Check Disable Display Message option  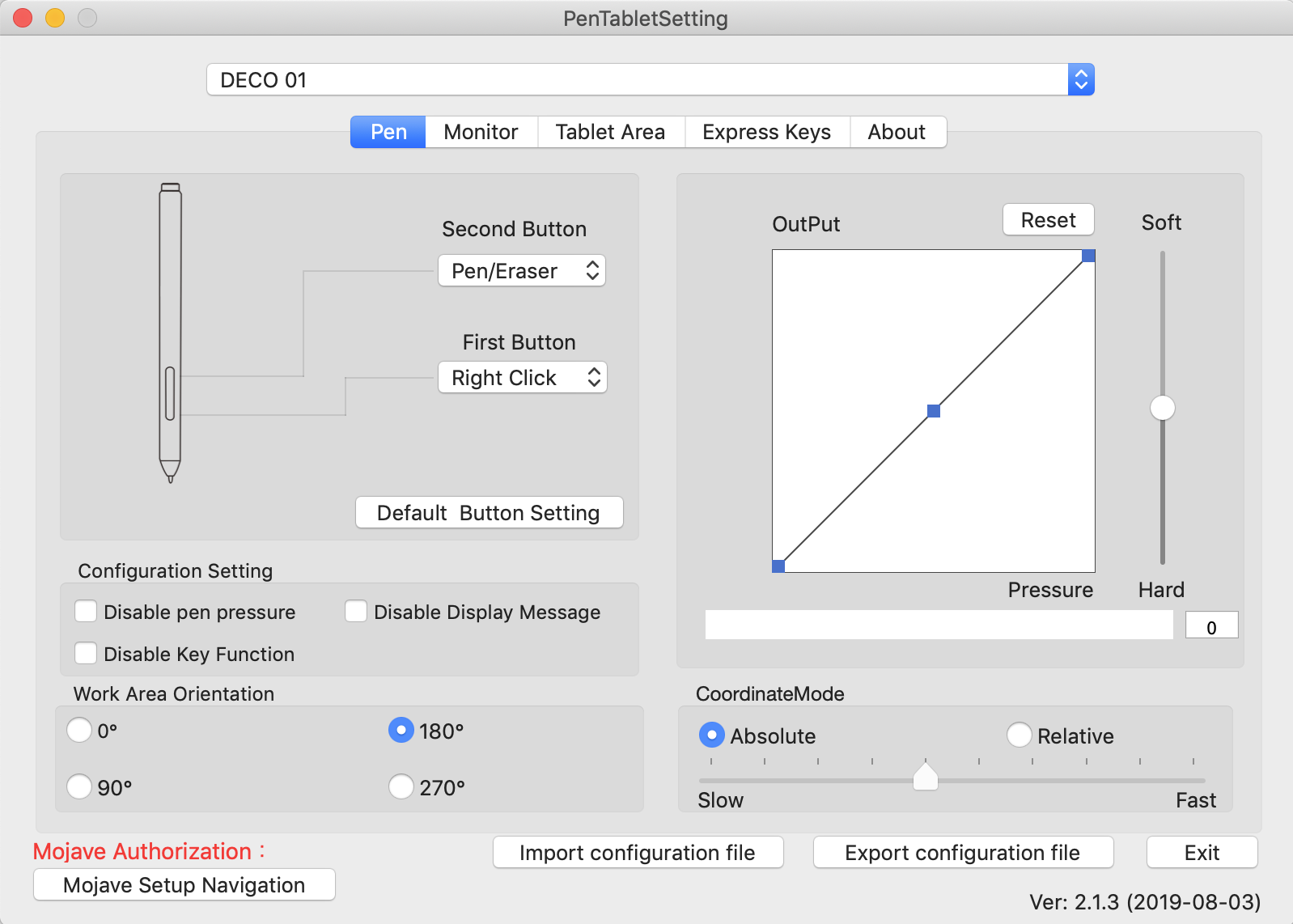tap(356, 612)
